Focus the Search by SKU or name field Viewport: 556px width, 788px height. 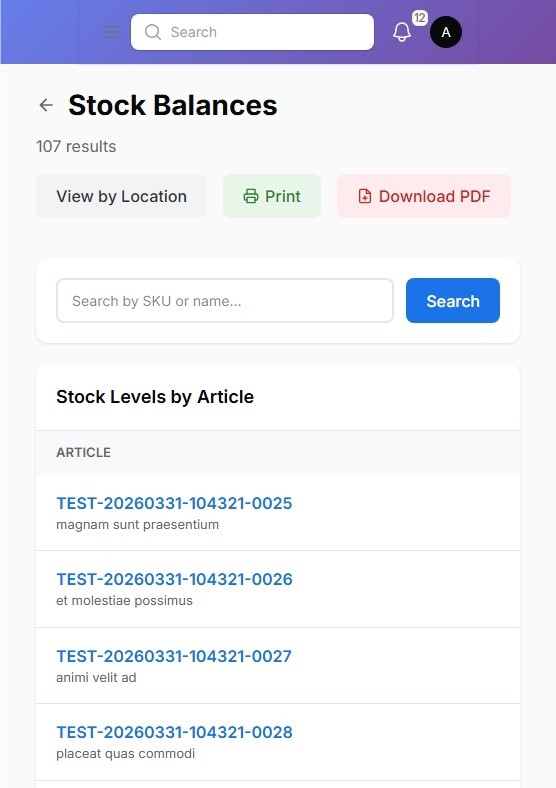pyautogui.click(x=225, y=301)
